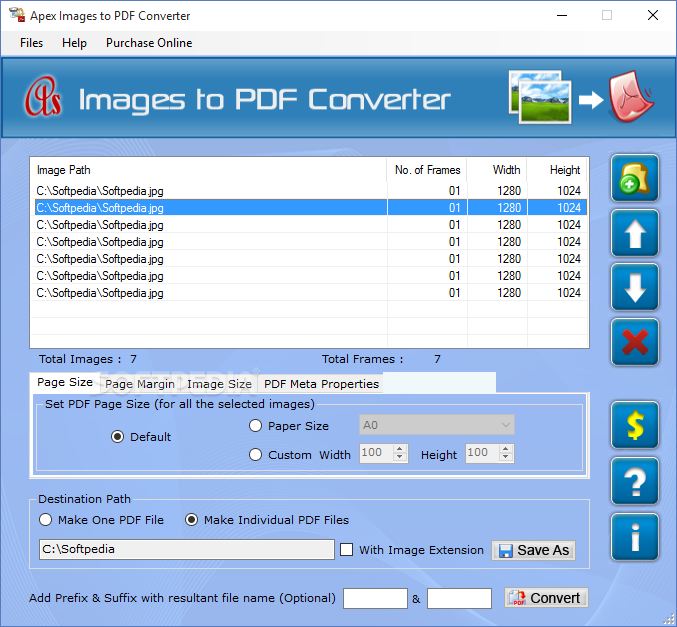
Task: Switch to the Page Margin tab
Action: click(x=140, y=384)
